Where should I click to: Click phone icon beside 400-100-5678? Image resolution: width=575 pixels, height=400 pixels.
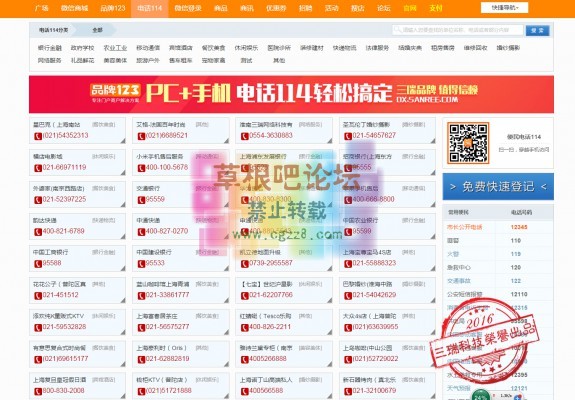(141, 168)
